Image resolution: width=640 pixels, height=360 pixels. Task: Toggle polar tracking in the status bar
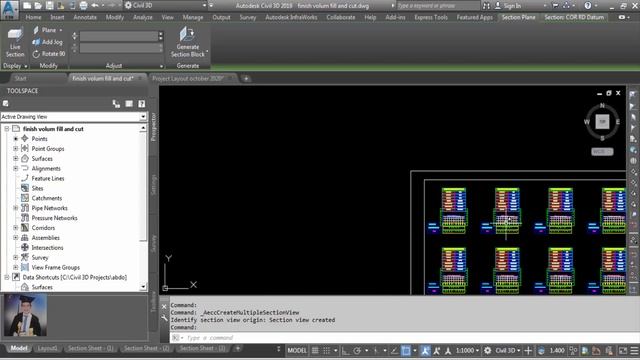[357, 350]
